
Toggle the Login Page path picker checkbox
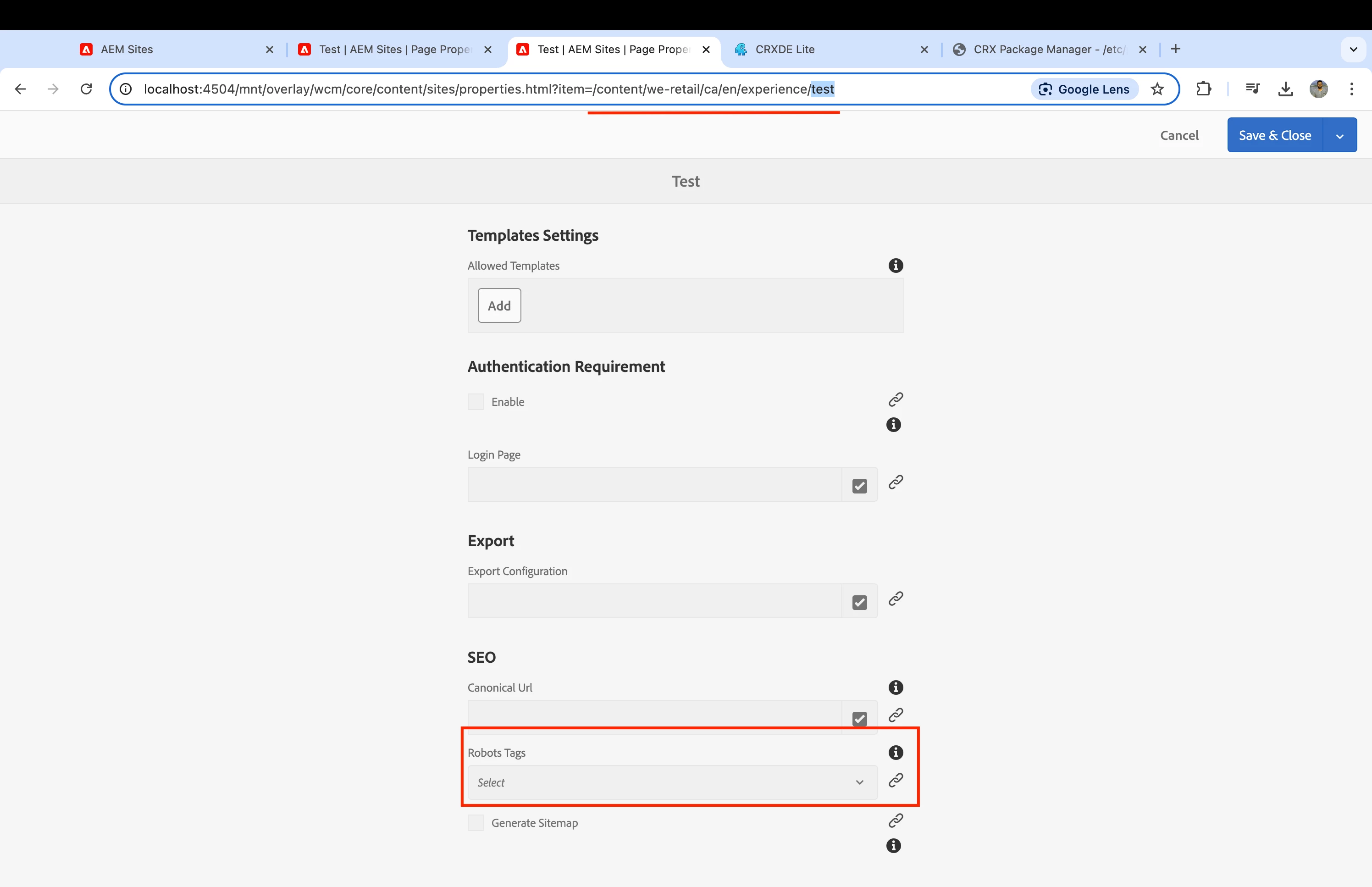pos(859,486)
